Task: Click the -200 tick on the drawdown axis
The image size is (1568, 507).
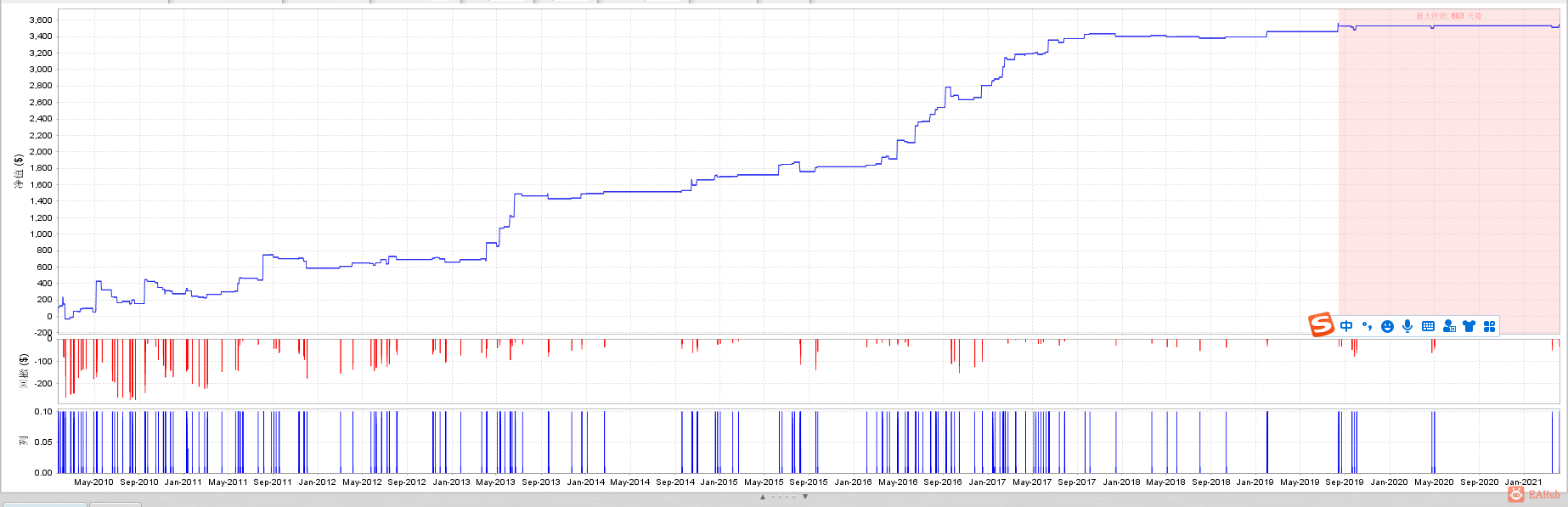Action: [42, 383]
